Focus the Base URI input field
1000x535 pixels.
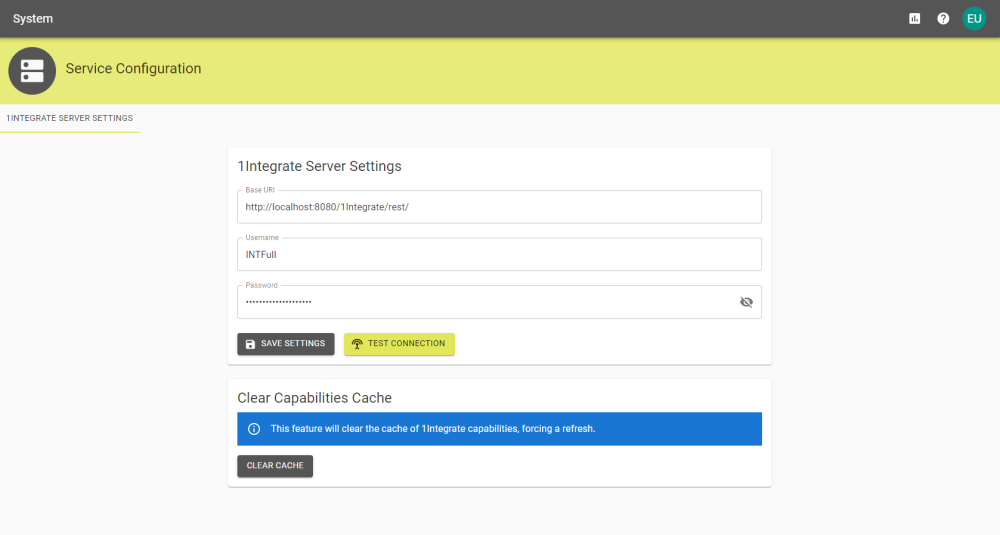coord(499,207)
